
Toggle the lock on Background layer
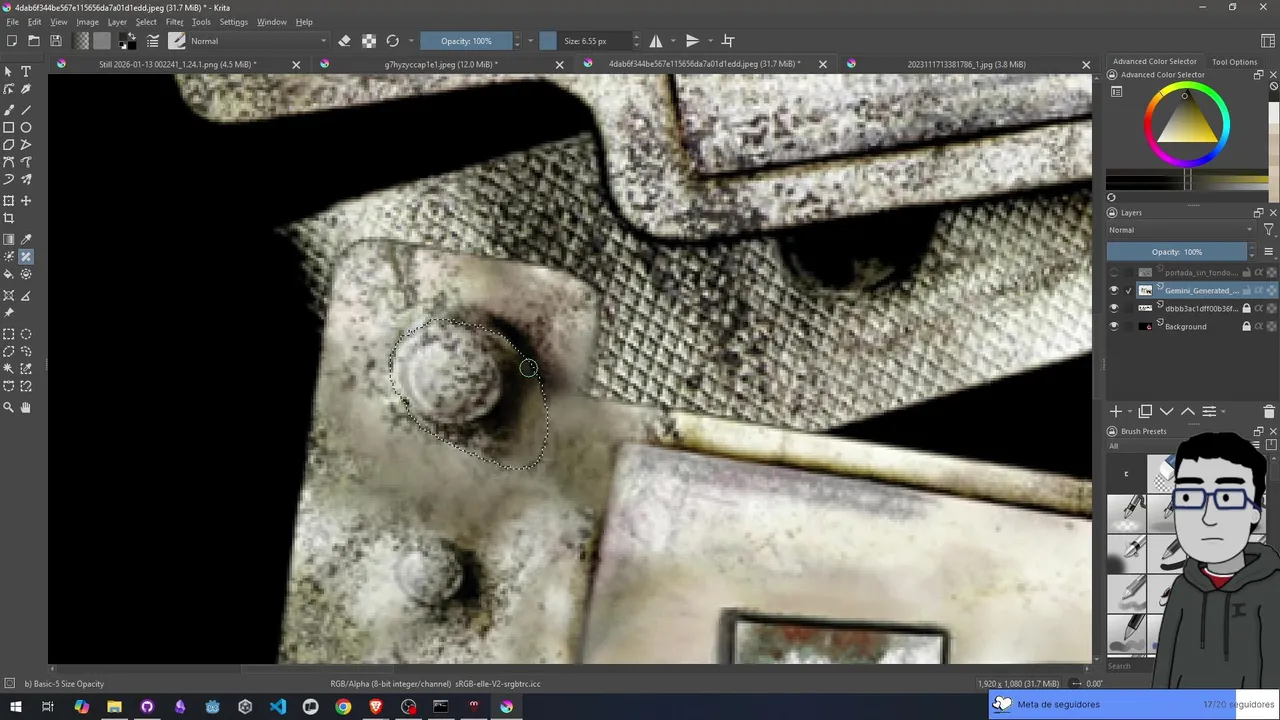click(x=1246, y=327)
